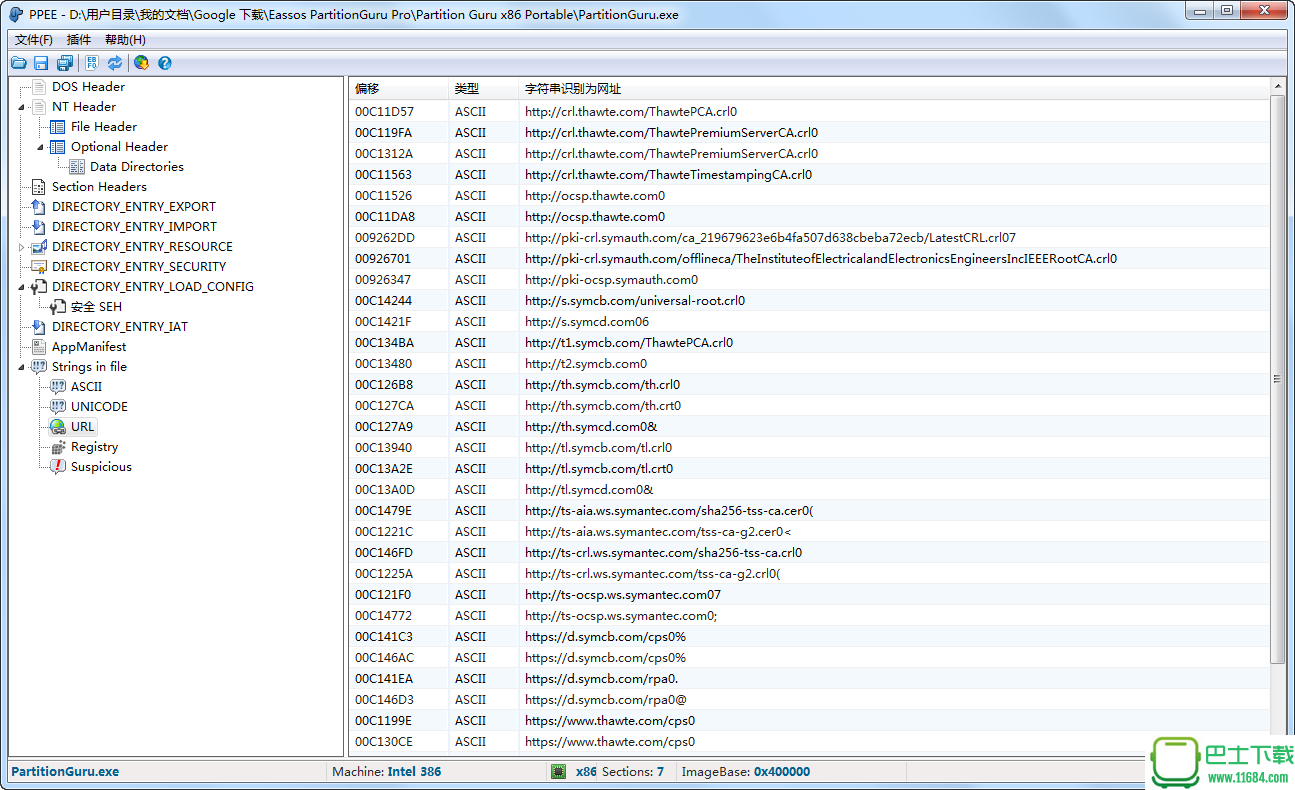Viewport: 1295px width, 790px height.
Task: Expand the DIRECTORY_ENTRY_RESOURCE node
Action: tap(22, 247)
